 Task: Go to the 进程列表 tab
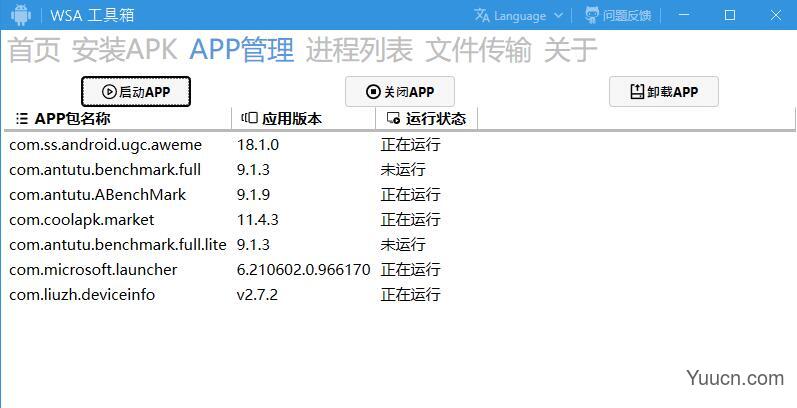358,50
